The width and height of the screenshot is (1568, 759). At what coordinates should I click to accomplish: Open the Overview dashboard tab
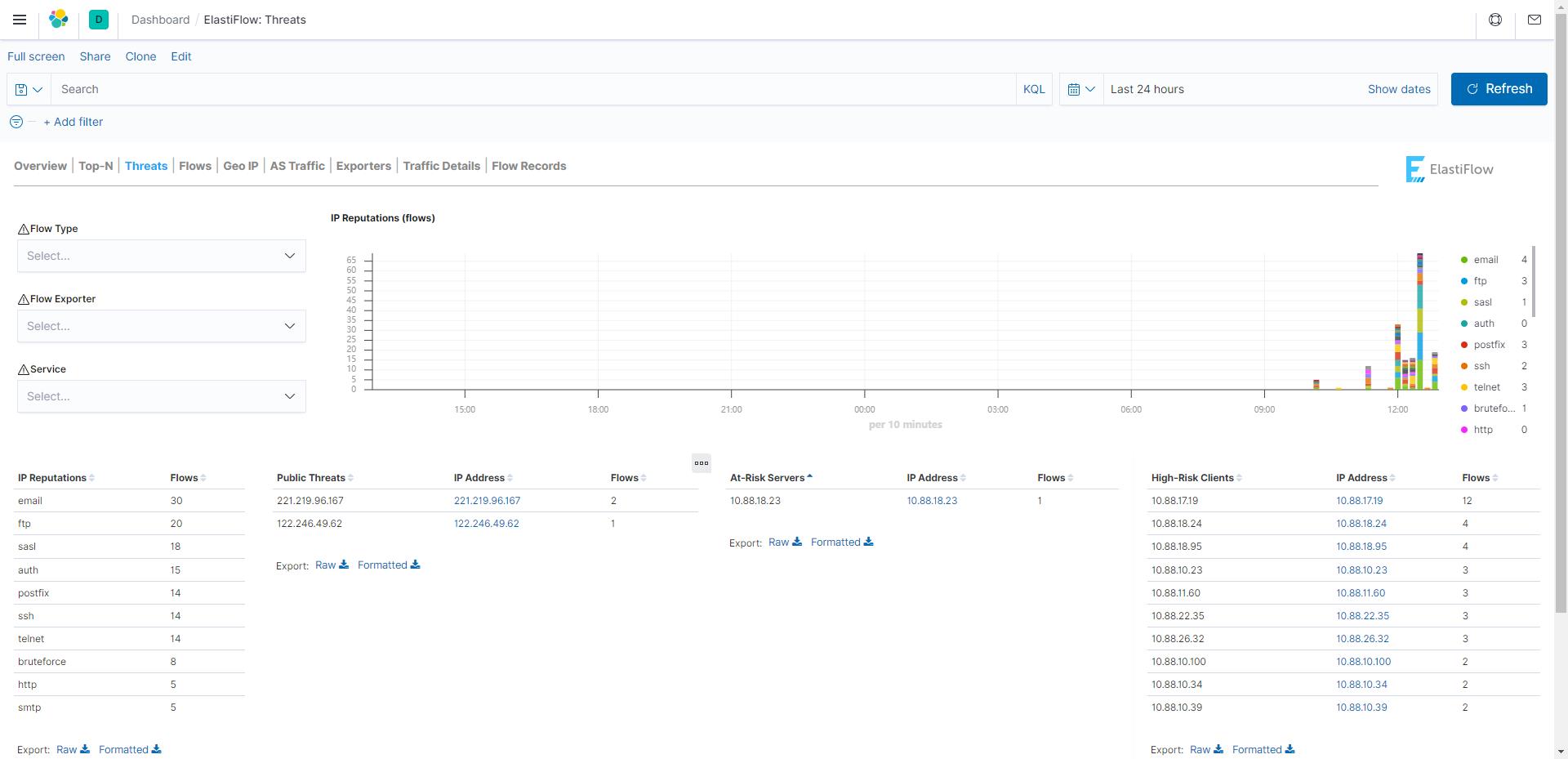(40, 166)
